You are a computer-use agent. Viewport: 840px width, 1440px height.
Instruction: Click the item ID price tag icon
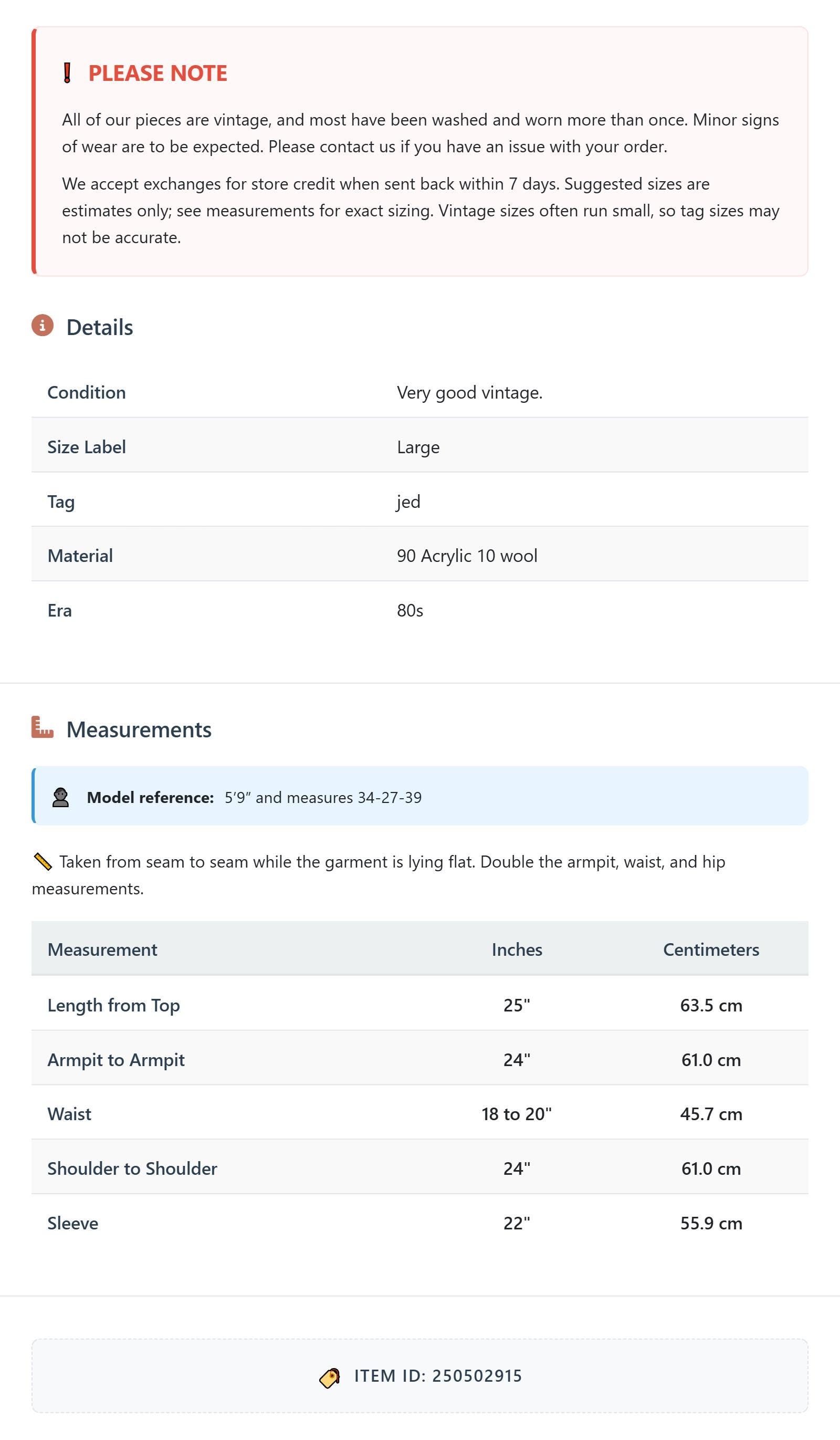[330, 1378]
